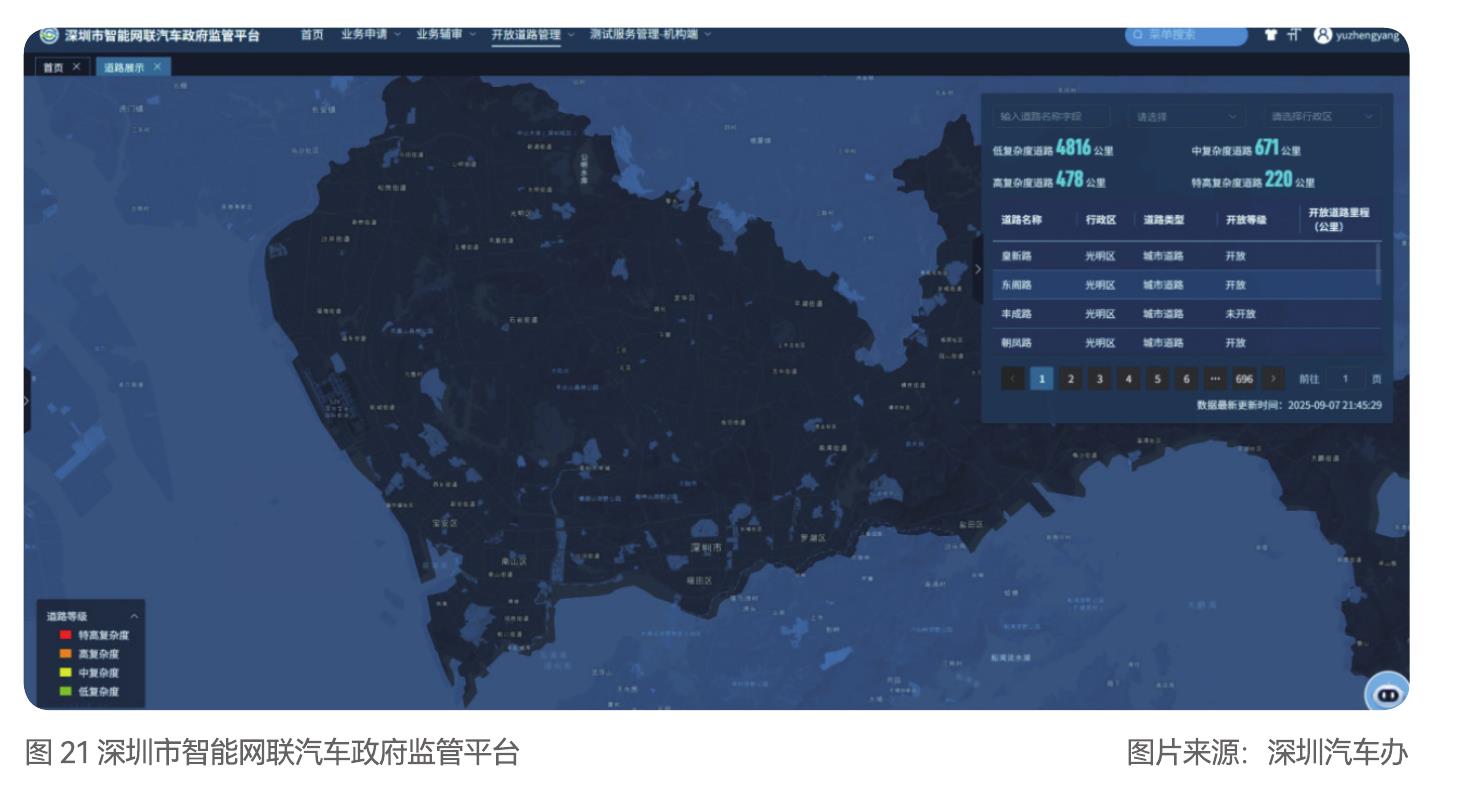Viewport: 1457px width, 801px height.
Task: Go to the previous page arrow
Action: pyautogui.click(x=1012, y=379)
